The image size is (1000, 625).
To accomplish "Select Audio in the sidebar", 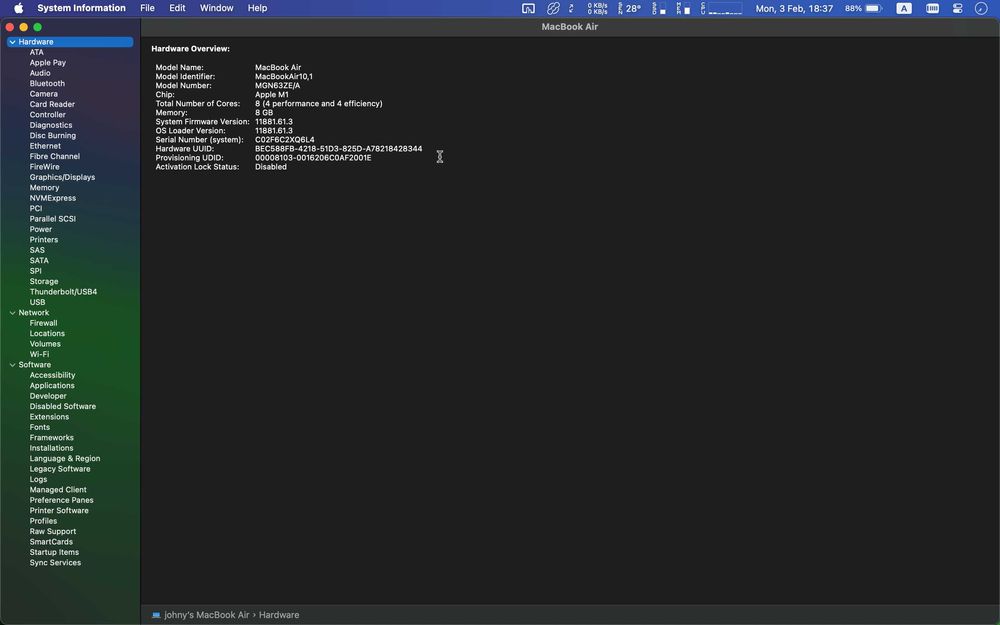I will [x=40, y=73].
